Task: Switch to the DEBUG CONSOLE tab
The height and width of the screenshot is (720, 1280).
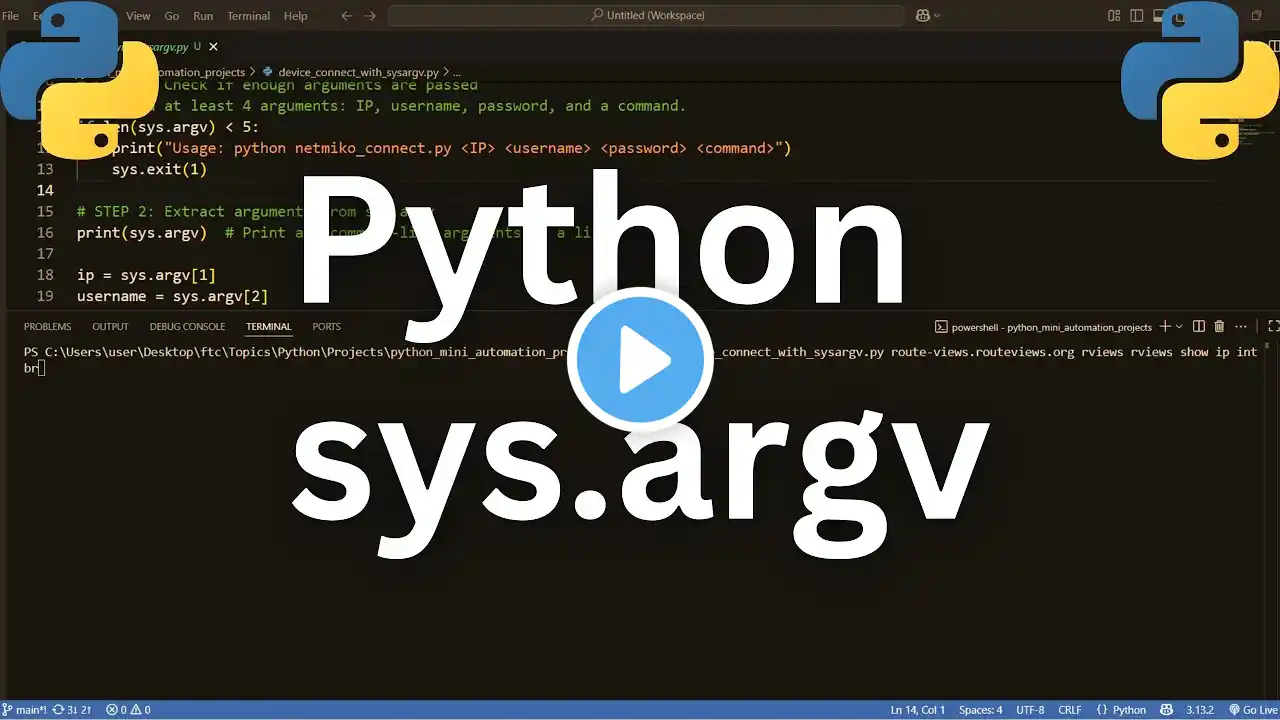Action: click(187, 326)
